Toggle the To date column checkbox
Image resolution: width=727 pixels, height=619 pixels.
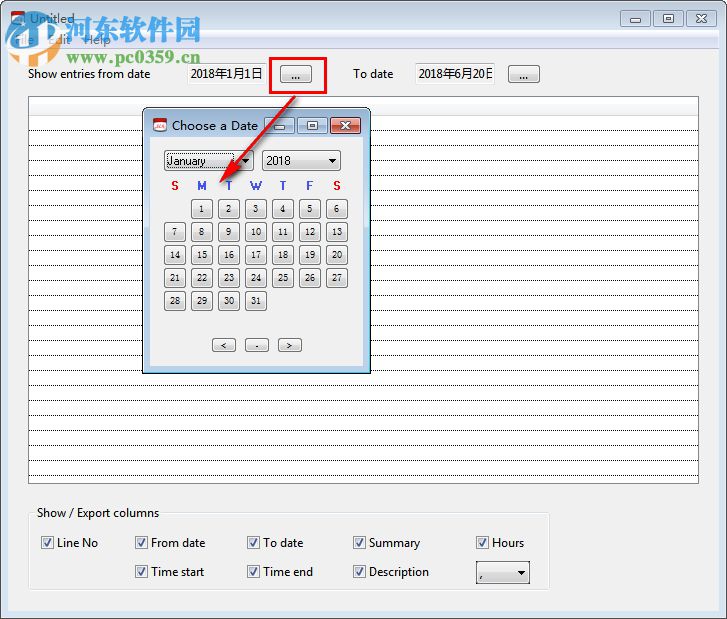click(x=253, y=543)
